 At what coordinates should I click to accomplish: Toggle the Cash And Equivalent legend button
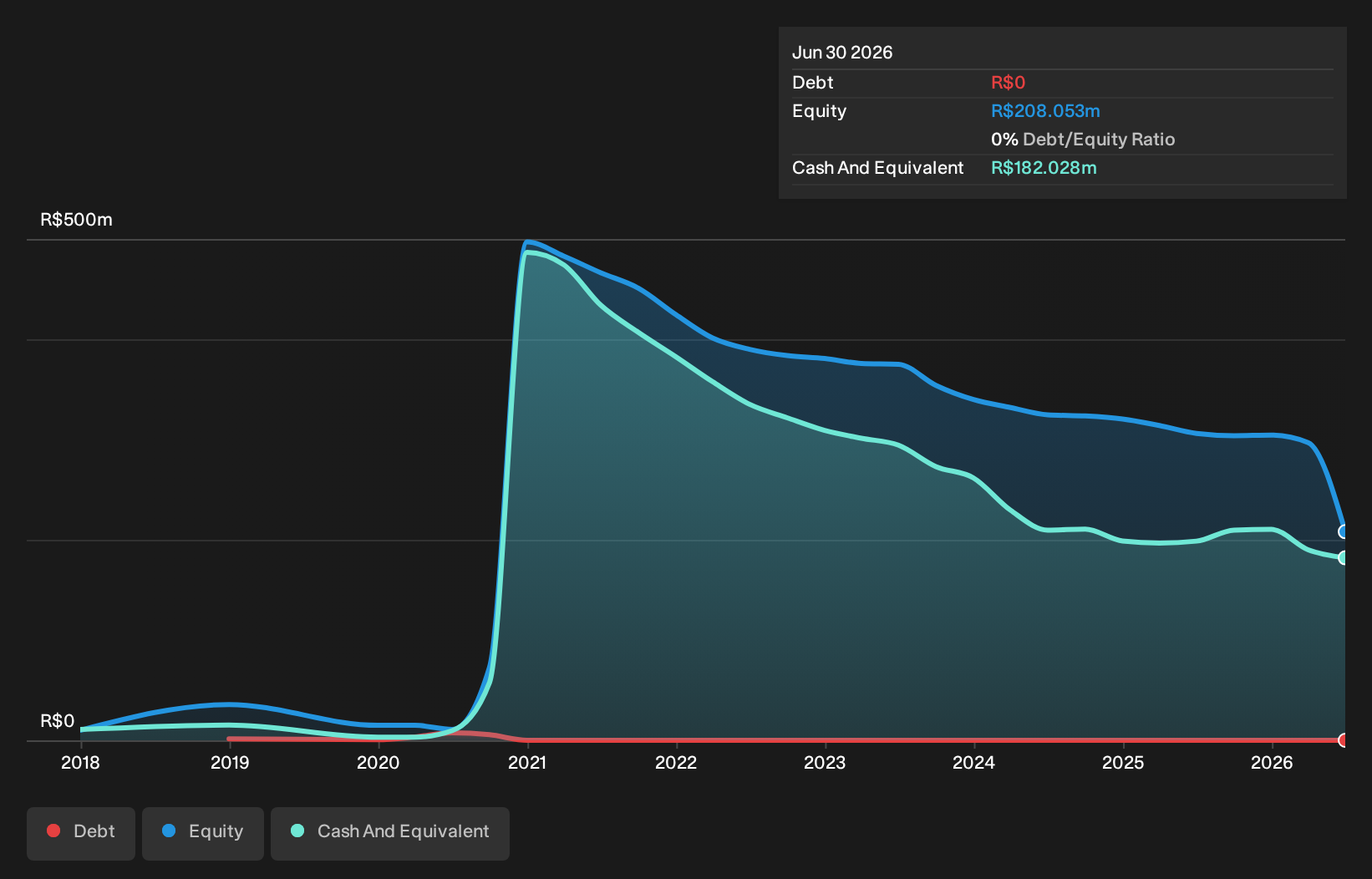tap(390, 833)
